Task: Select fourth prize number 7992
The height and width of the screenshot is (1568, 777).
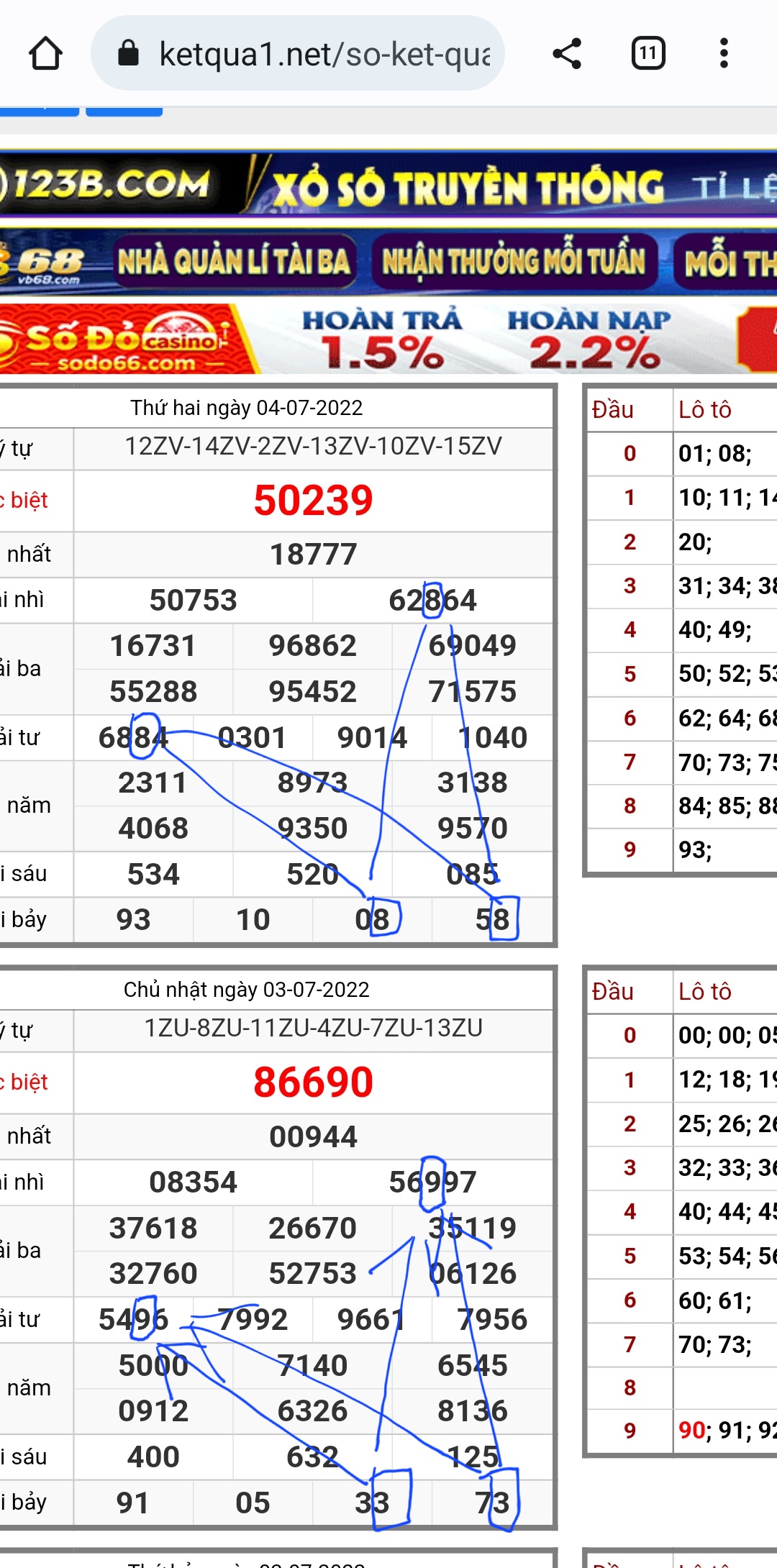Action: click(x=253, y=1320)
